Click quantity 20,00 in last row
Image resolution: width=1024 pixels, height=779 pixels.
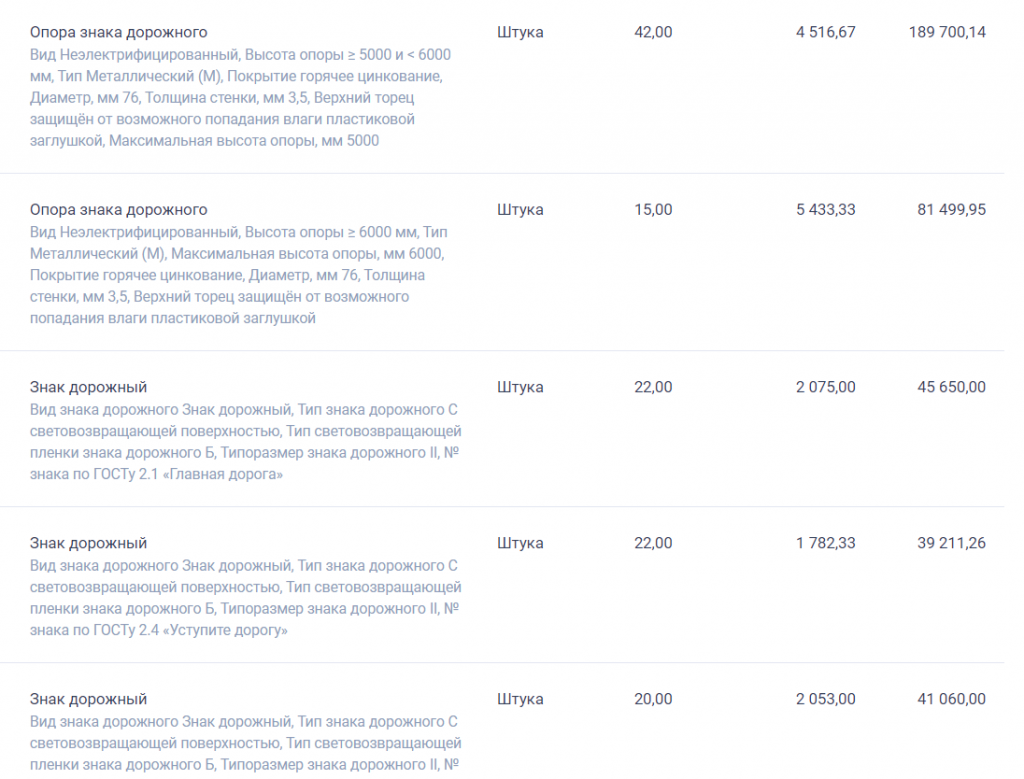pos(653,699)
